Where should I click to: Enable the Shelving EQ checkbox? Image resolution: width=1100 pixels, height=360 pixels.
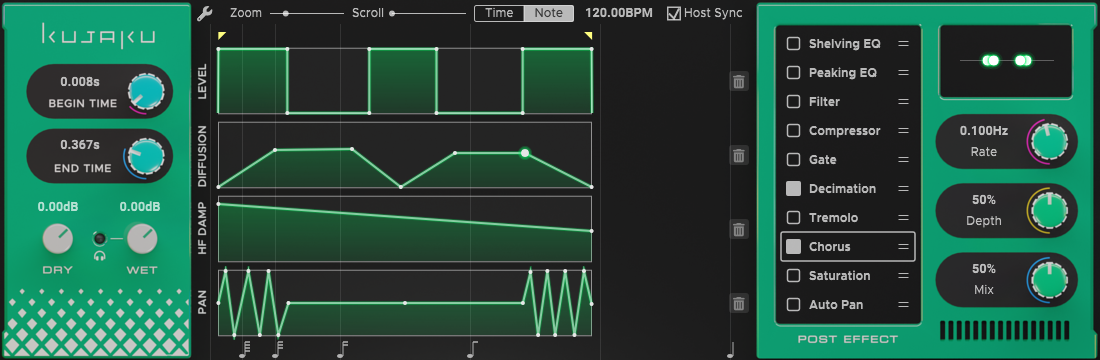click(793, 44)
